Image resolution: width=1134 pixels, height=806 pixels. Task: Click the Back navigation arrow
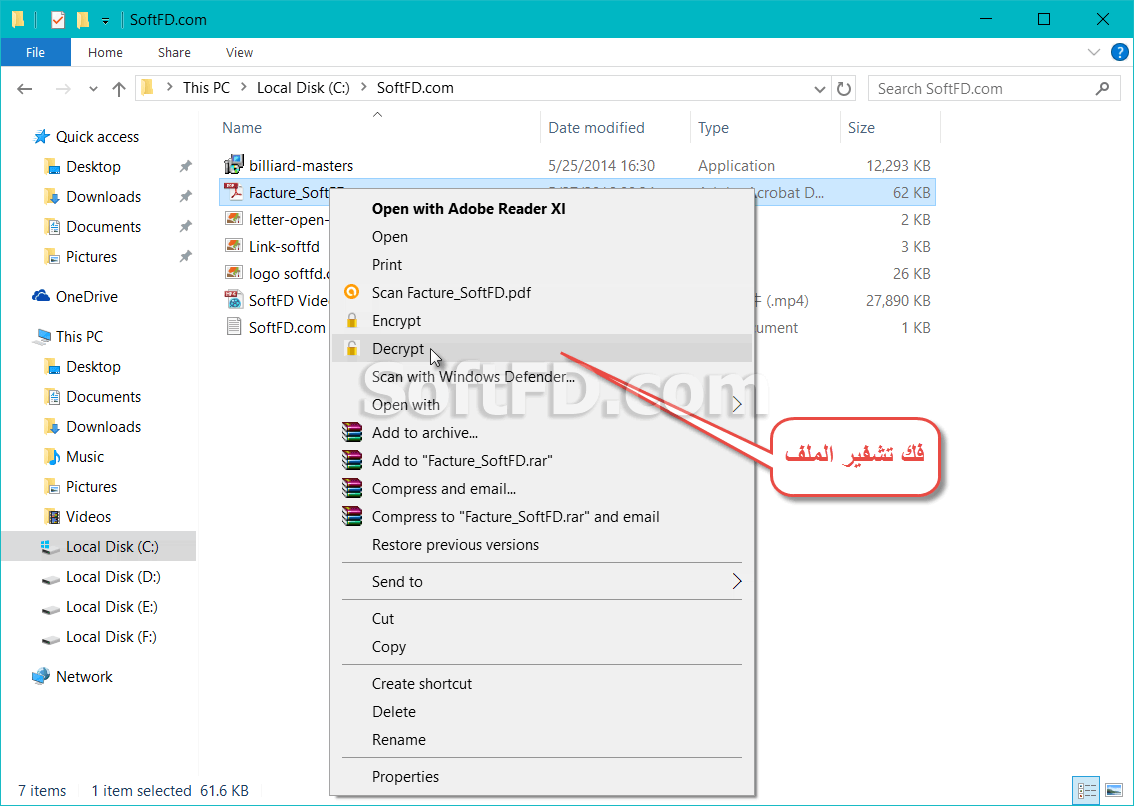pos(25,88)
